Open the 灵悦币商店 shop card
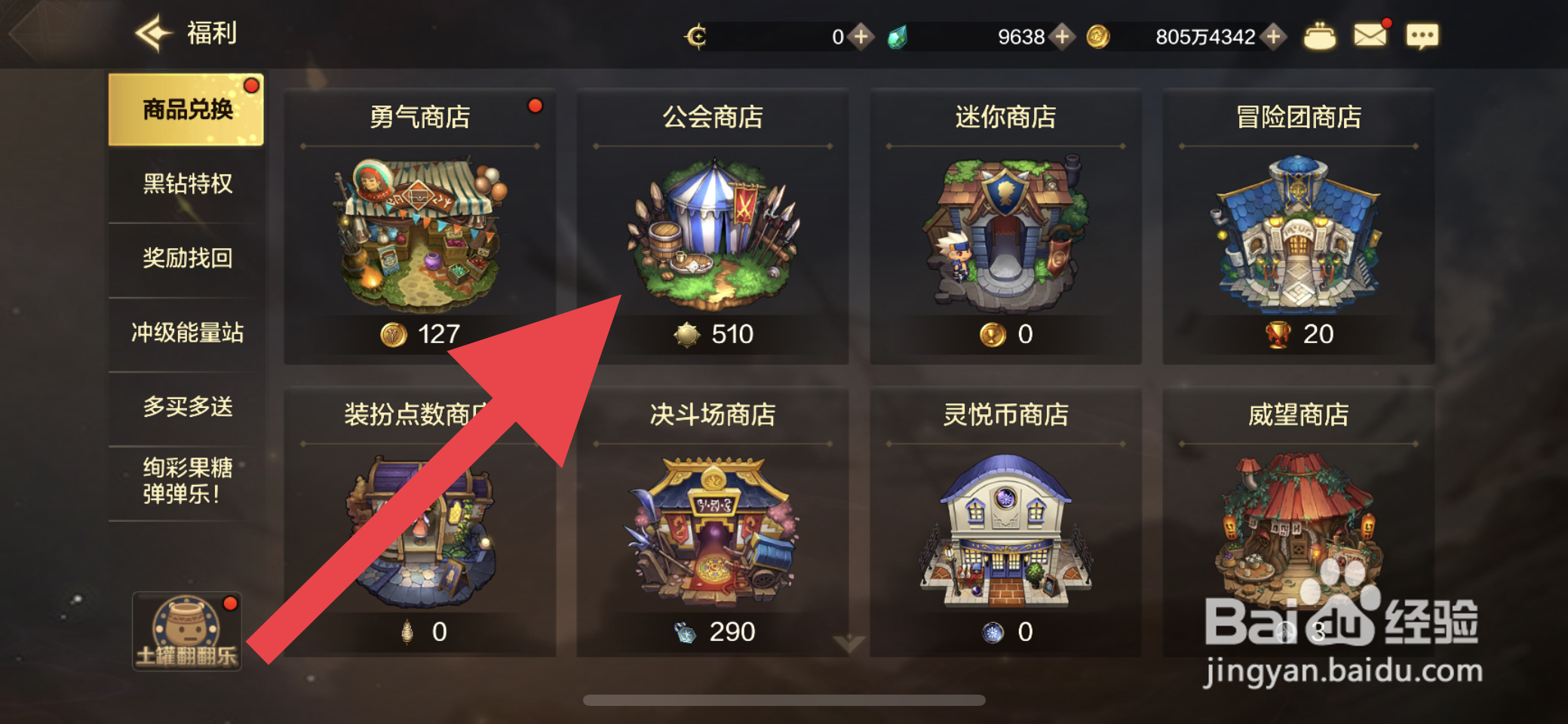 [1005, 522]
